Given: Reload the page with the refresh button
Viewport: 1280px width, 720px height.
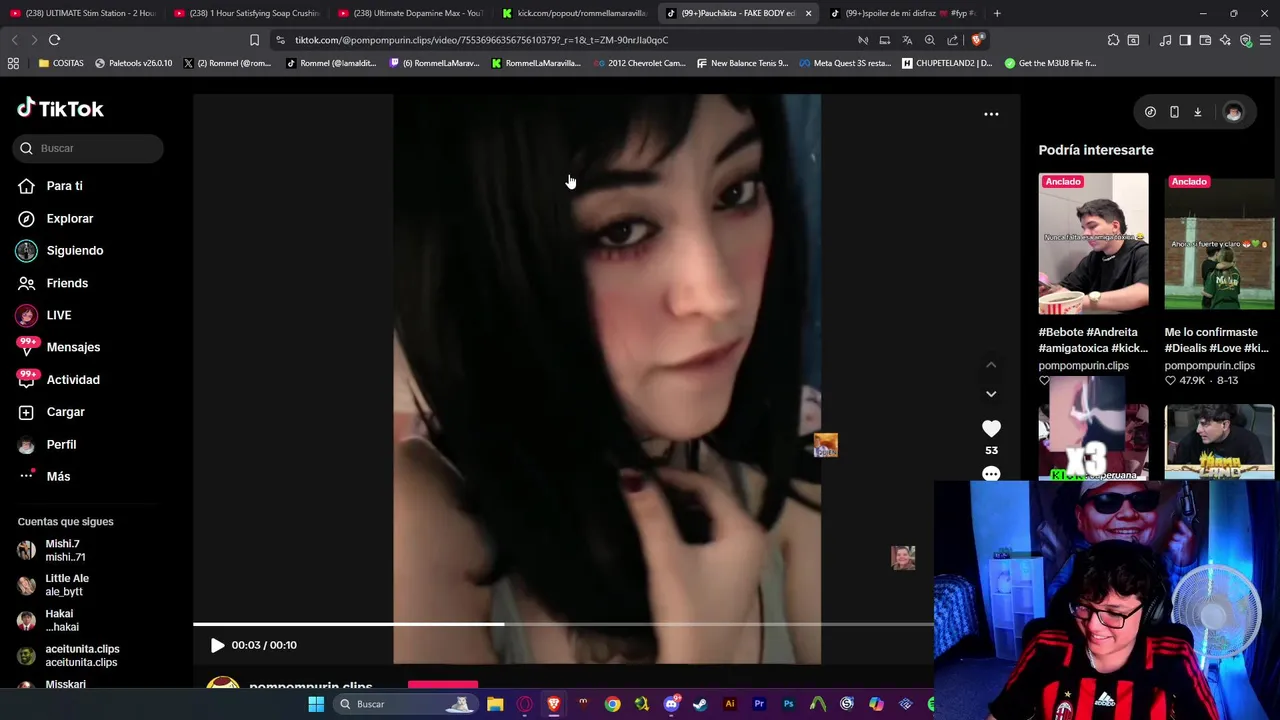Looking at the screenshot, I should click(54, 40).
